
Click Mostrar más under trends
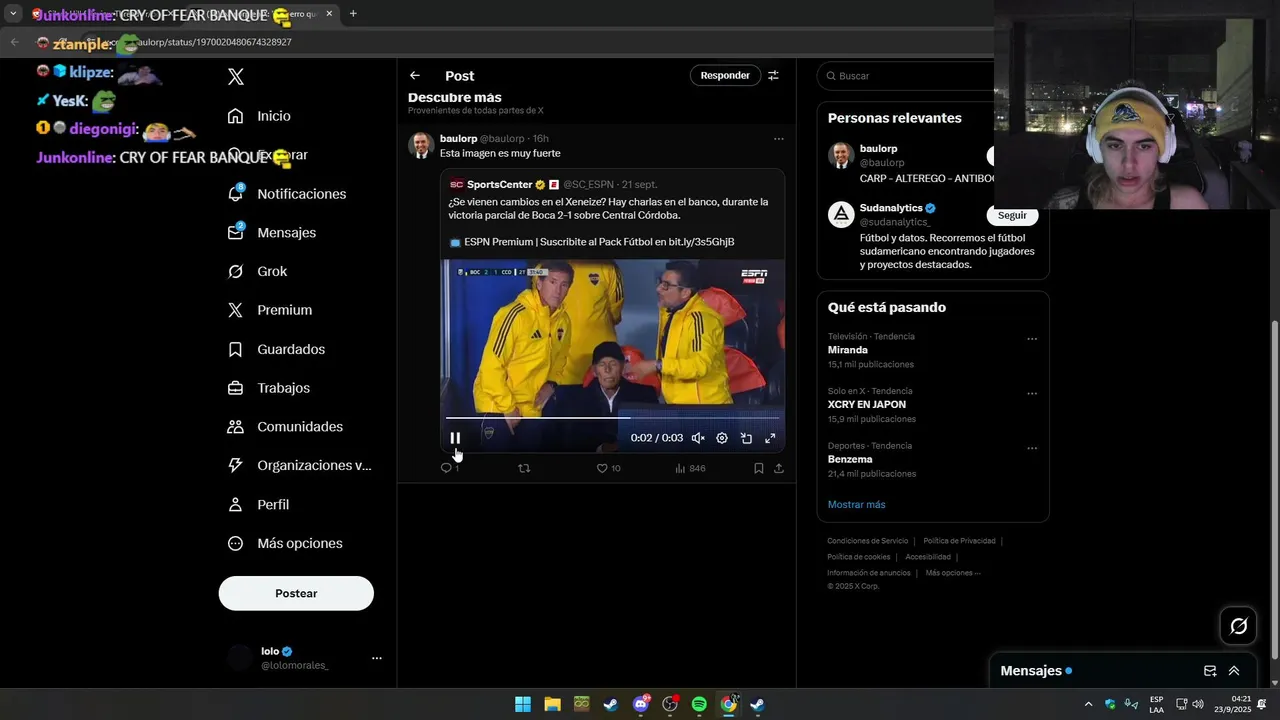coord(856,505)
